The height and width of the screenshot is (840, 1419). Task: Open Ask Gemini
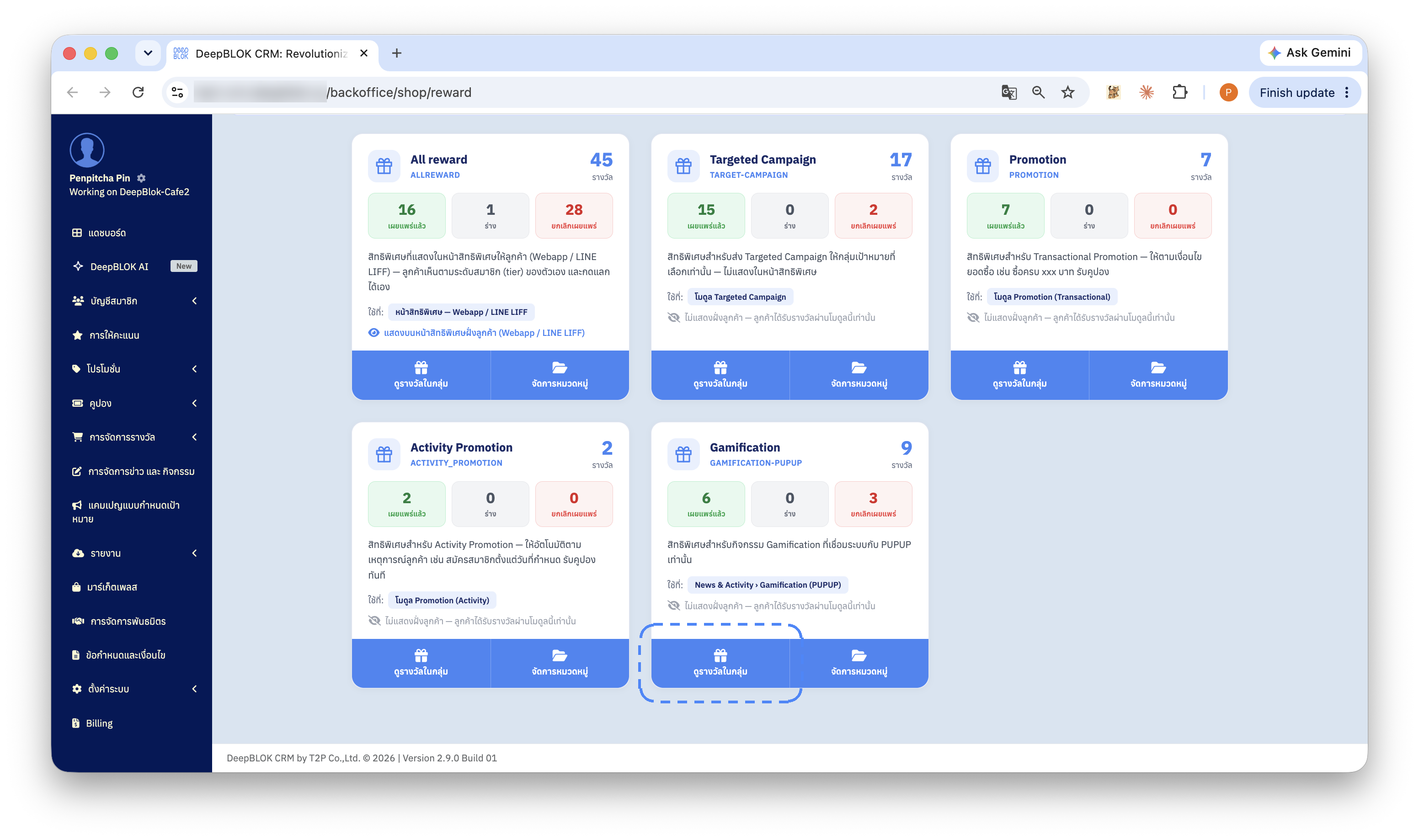tap(1310, 53)
